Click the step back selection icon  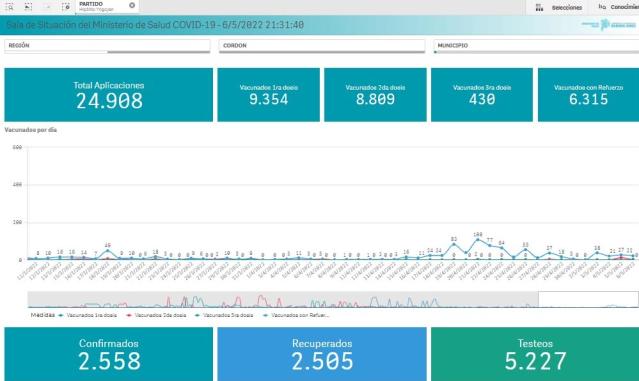coord(28,7)
